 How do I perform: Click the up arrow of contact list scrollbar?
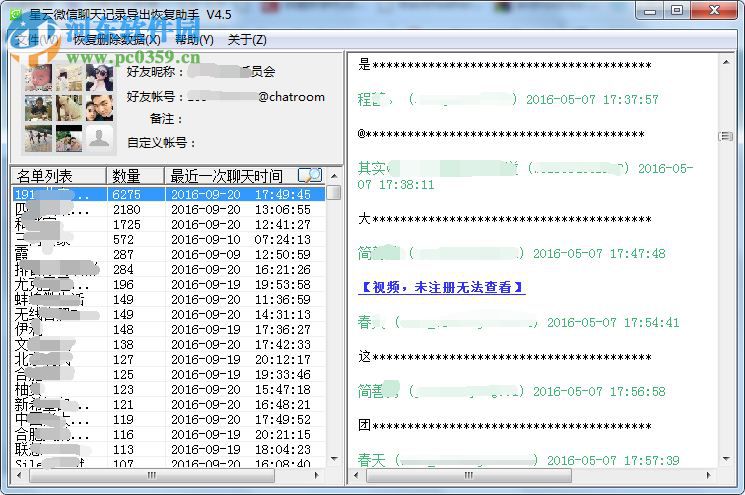[x=334, y=176]
